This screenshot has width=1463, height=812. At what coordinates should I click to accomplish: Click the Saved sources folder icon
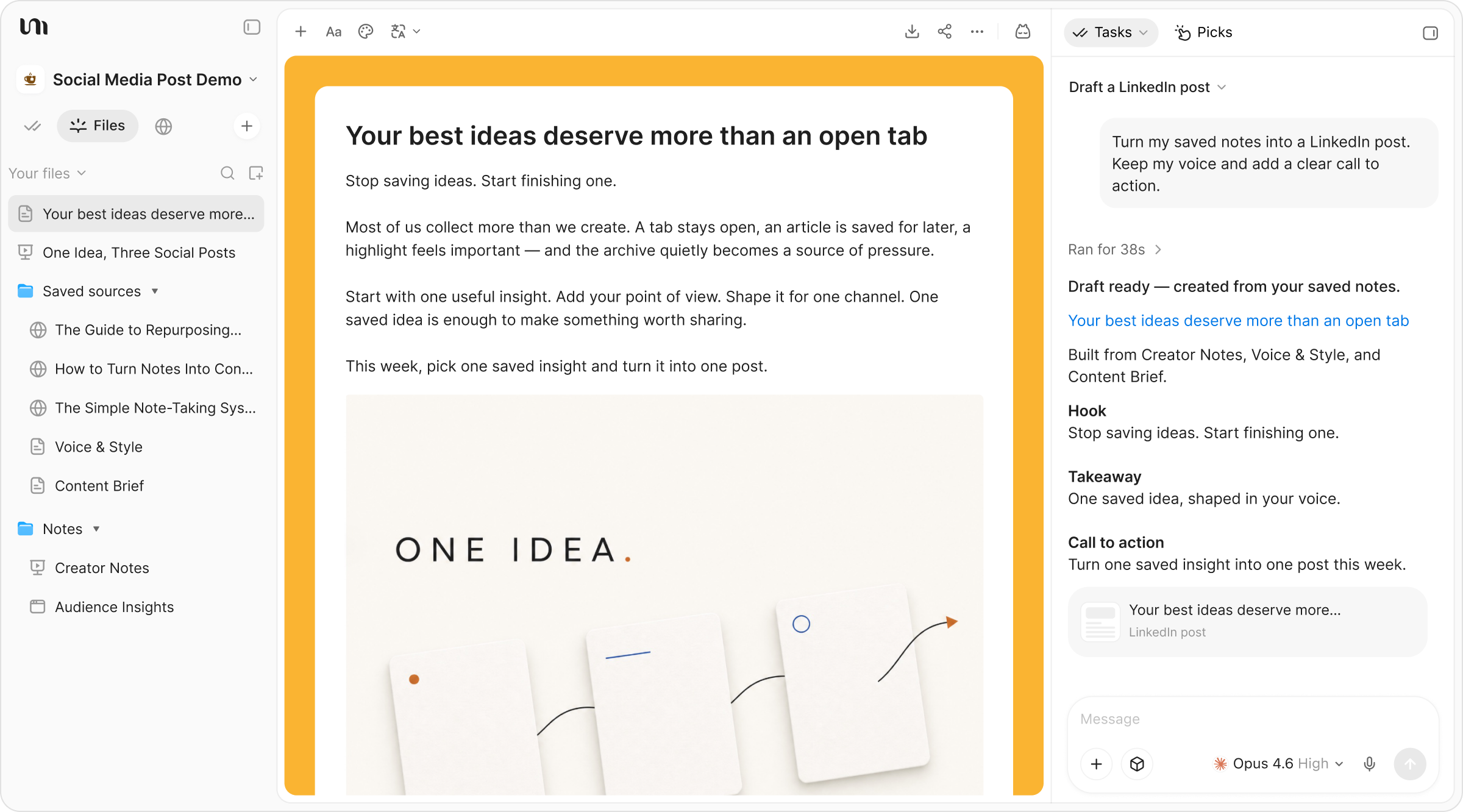coord(26,291)
